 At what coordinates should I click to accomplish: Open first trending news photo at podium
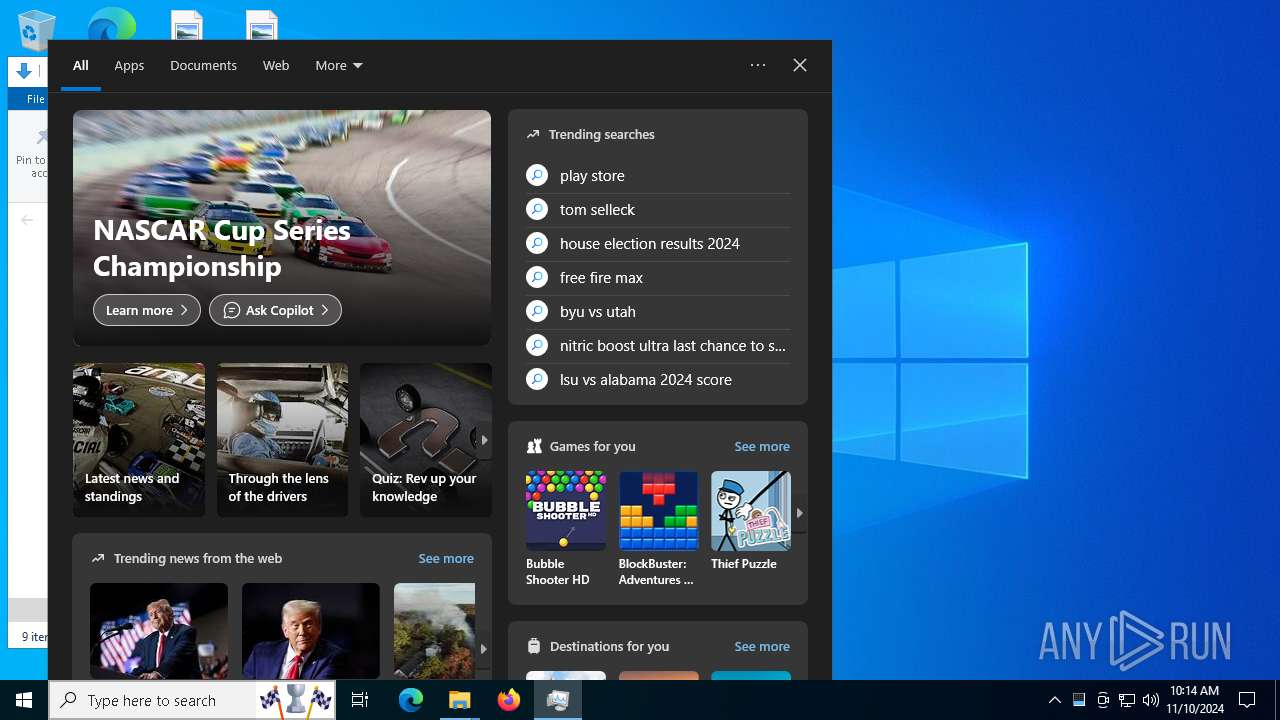pyautogui.click(x=159, y=631)
